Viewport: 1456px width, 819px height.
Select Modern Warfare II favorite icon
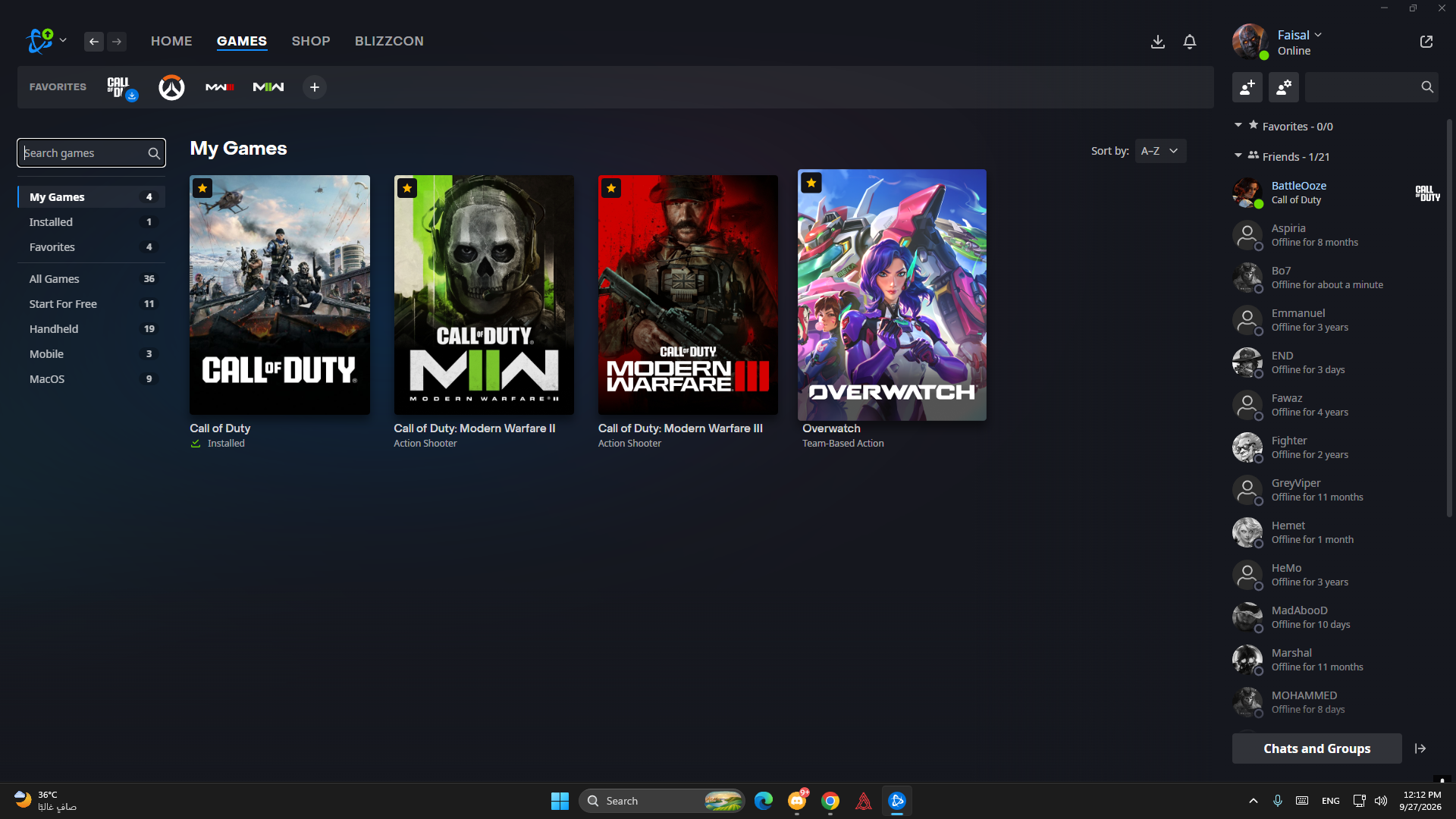268,87
